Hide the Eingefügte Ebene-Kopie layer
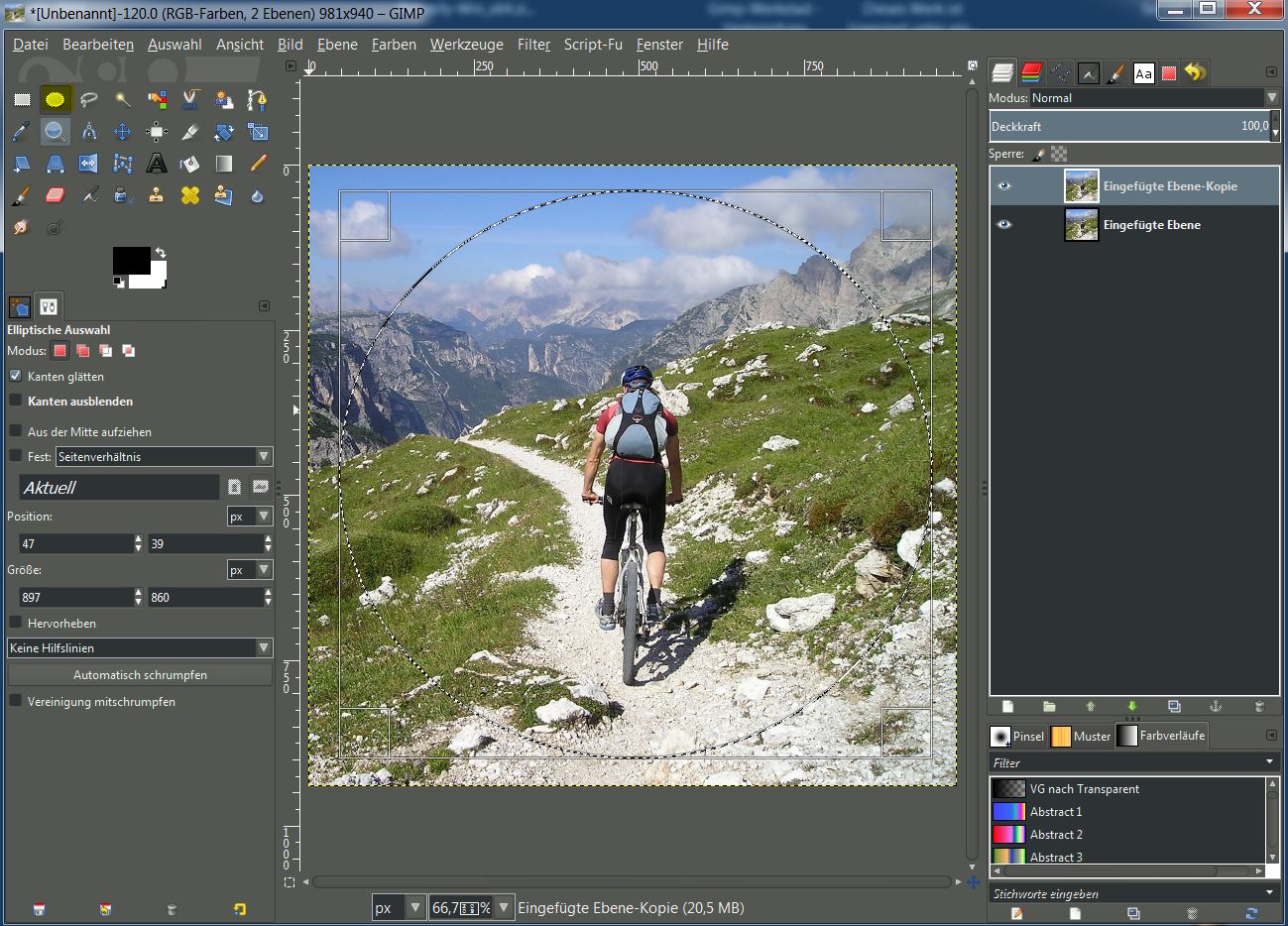The image size is (1288, 926). click(1004, 186)
